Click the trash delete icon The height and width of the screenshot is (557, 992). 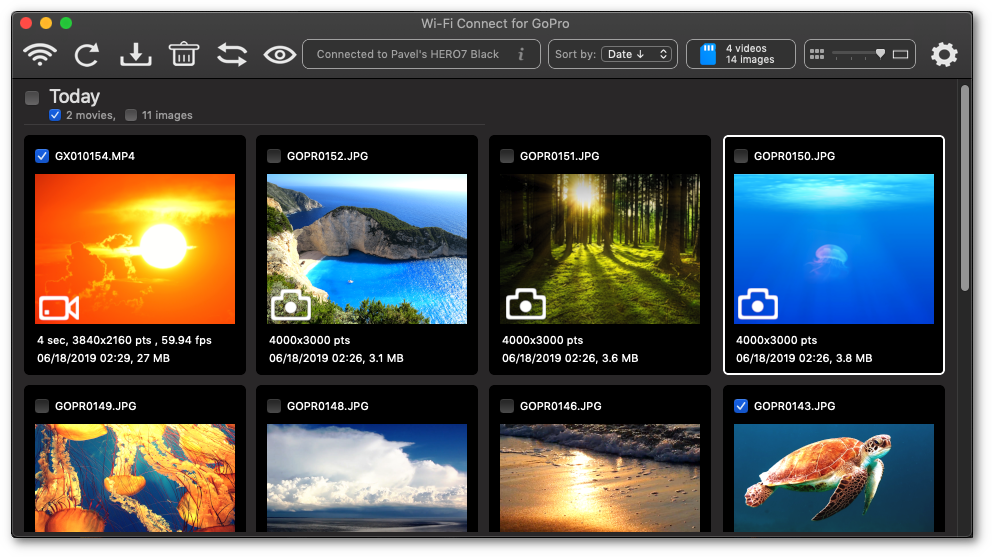pos(183,54)
